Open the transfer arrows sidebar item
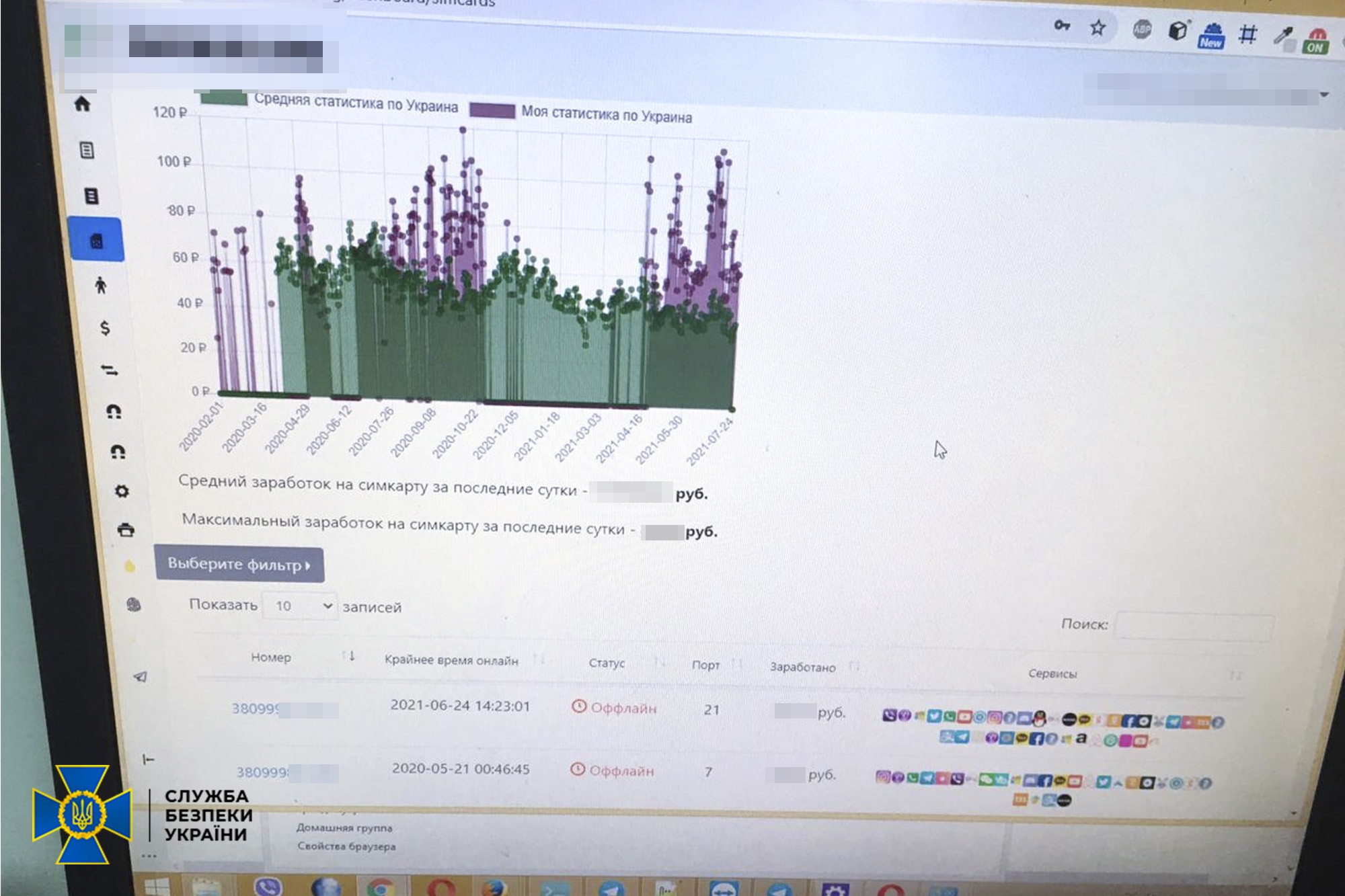The image size is (1345, 896). 109,370
